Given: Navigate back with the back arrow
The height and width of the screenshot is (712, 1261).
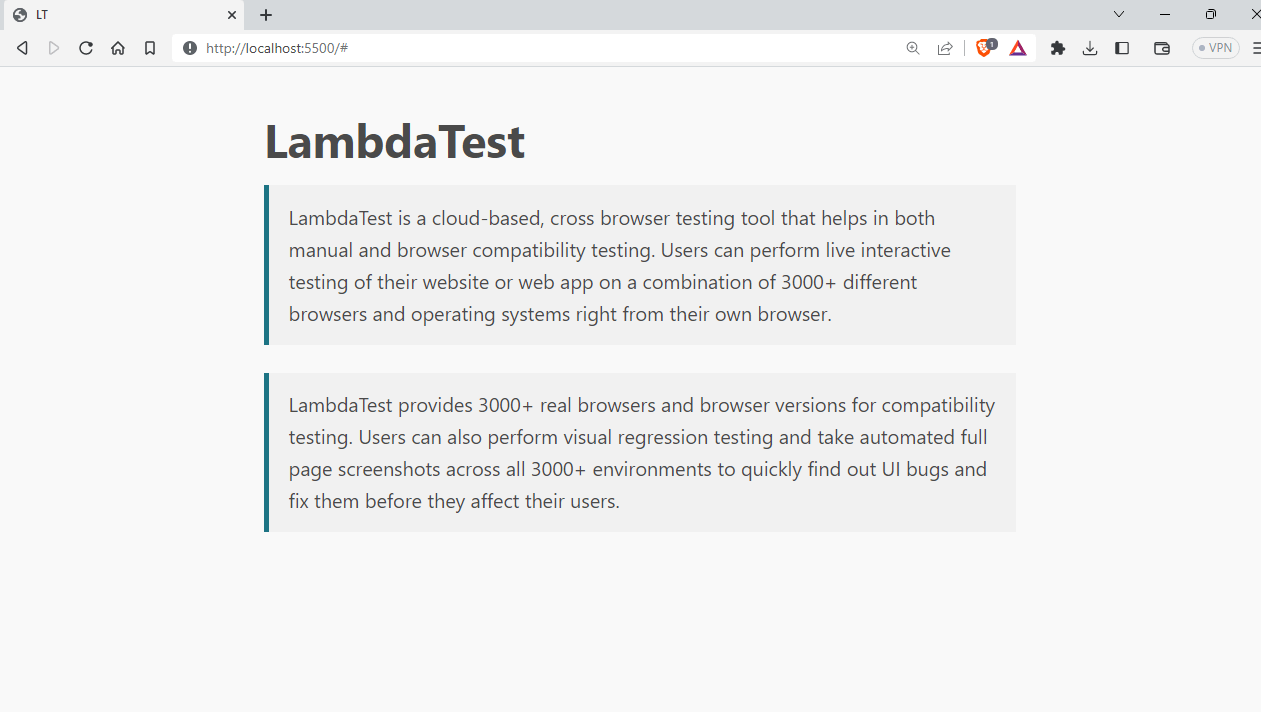Looking at the screenshot, I should click(21, 47).
